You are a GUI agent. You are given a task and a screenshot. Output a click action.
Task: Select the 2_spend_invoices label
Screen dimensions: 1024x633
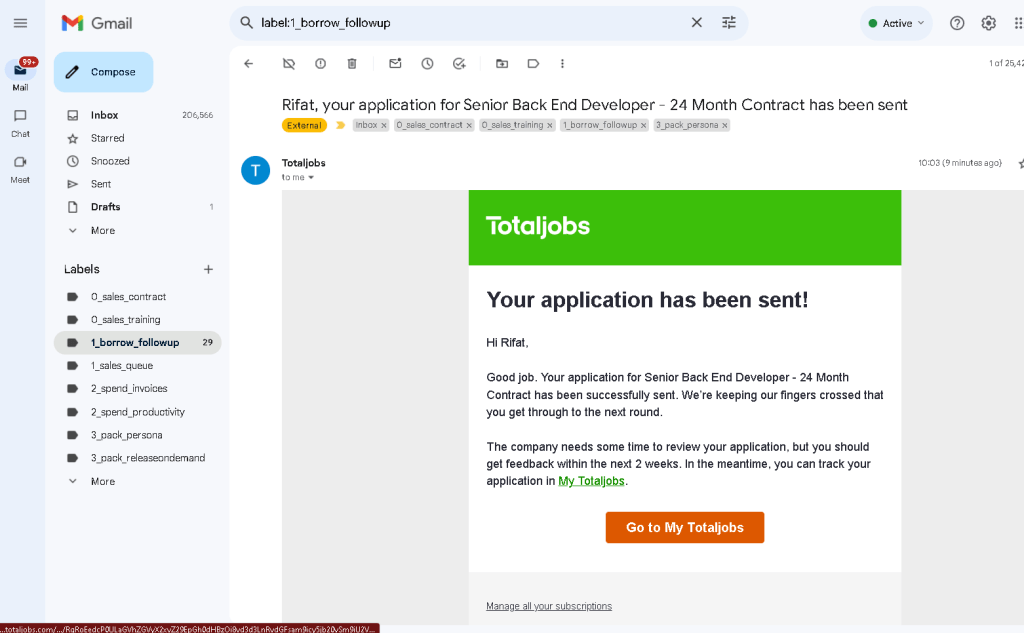[138, 389]
